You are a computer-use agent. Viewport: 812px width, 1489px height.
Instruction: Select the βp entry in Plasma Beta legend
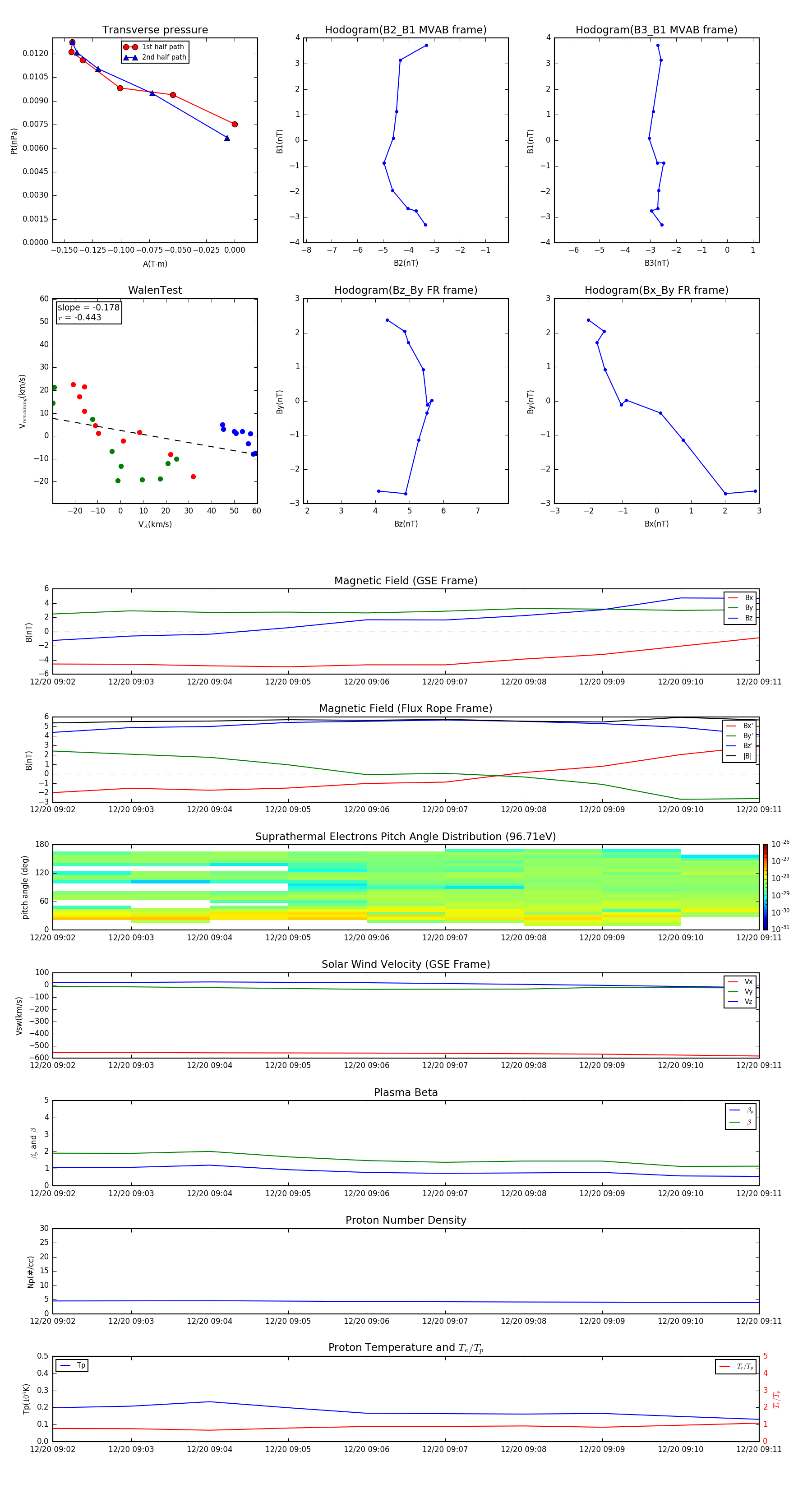point(741,1110)
